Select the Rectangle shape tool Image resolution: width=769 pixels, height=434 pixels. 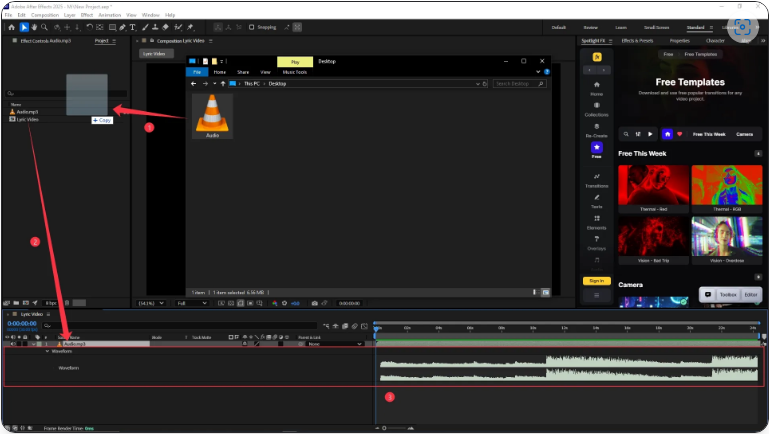tap(112, 27)
